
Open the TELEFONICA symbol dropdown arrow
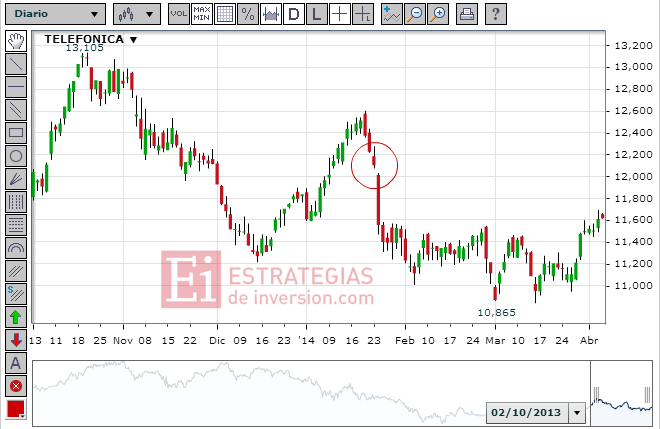click(133, 40)
